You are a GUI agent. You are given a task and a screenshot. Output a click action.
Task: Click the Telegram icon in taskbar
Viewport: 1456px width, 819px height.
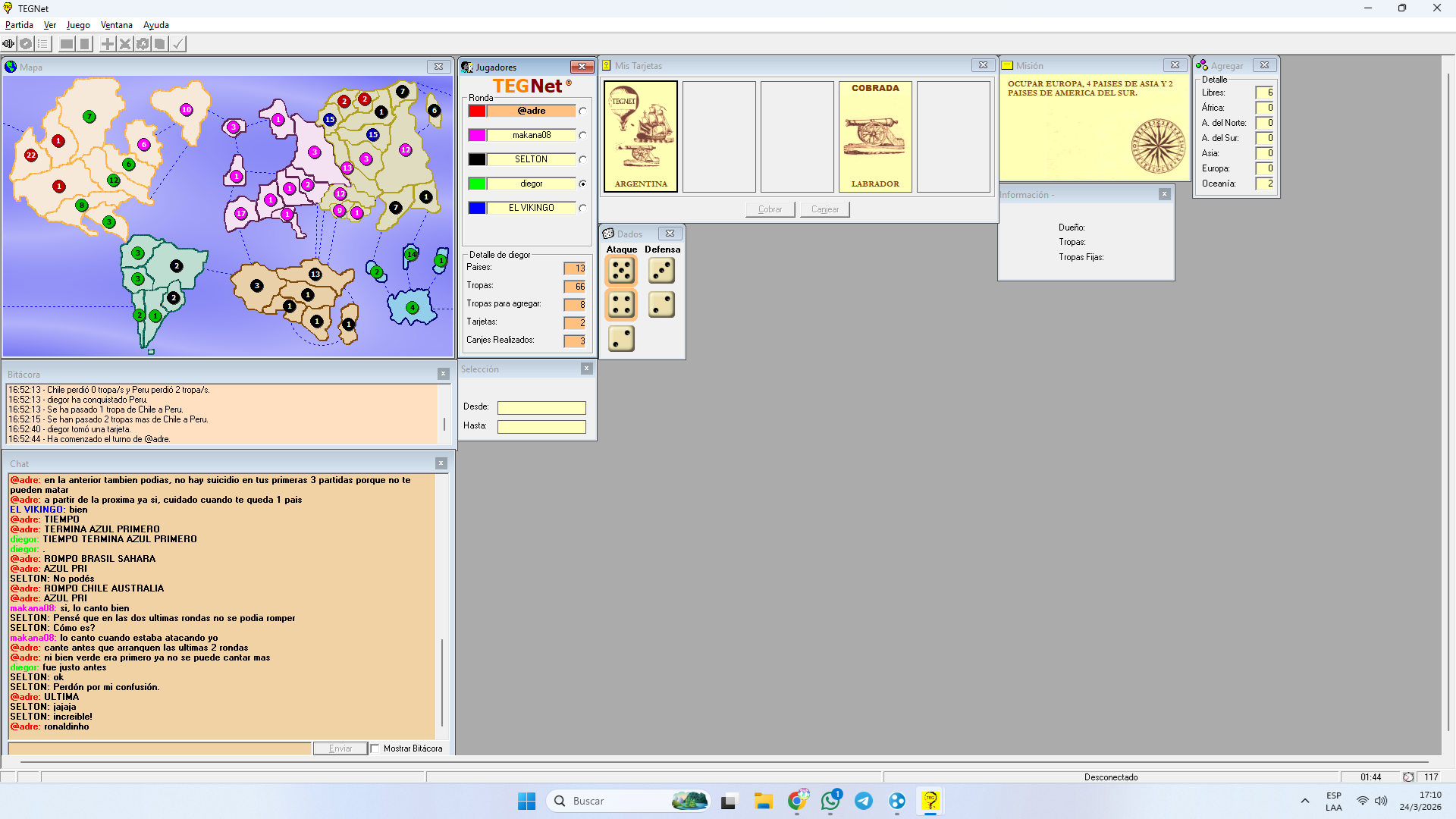point(864,801)
